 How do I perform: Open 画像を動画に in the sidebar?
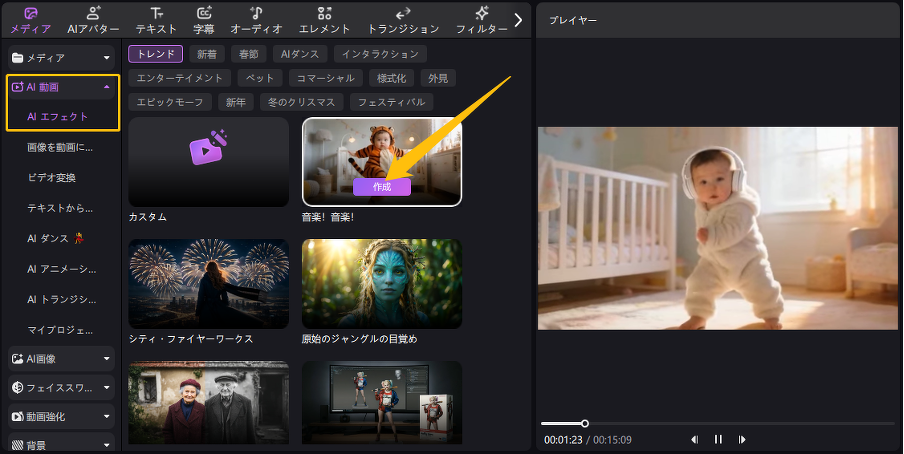60,148
